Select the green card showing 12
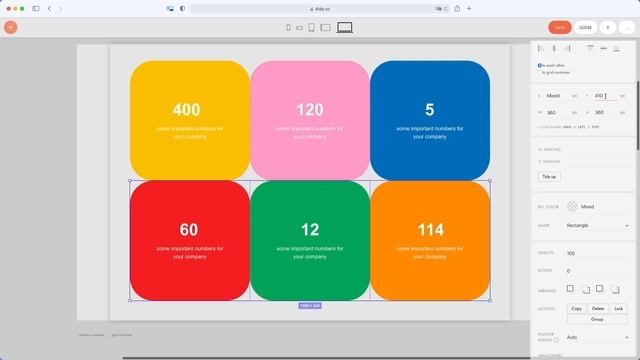Image resolution: width=640 pixels, height=360 pixels. point(310,240)
